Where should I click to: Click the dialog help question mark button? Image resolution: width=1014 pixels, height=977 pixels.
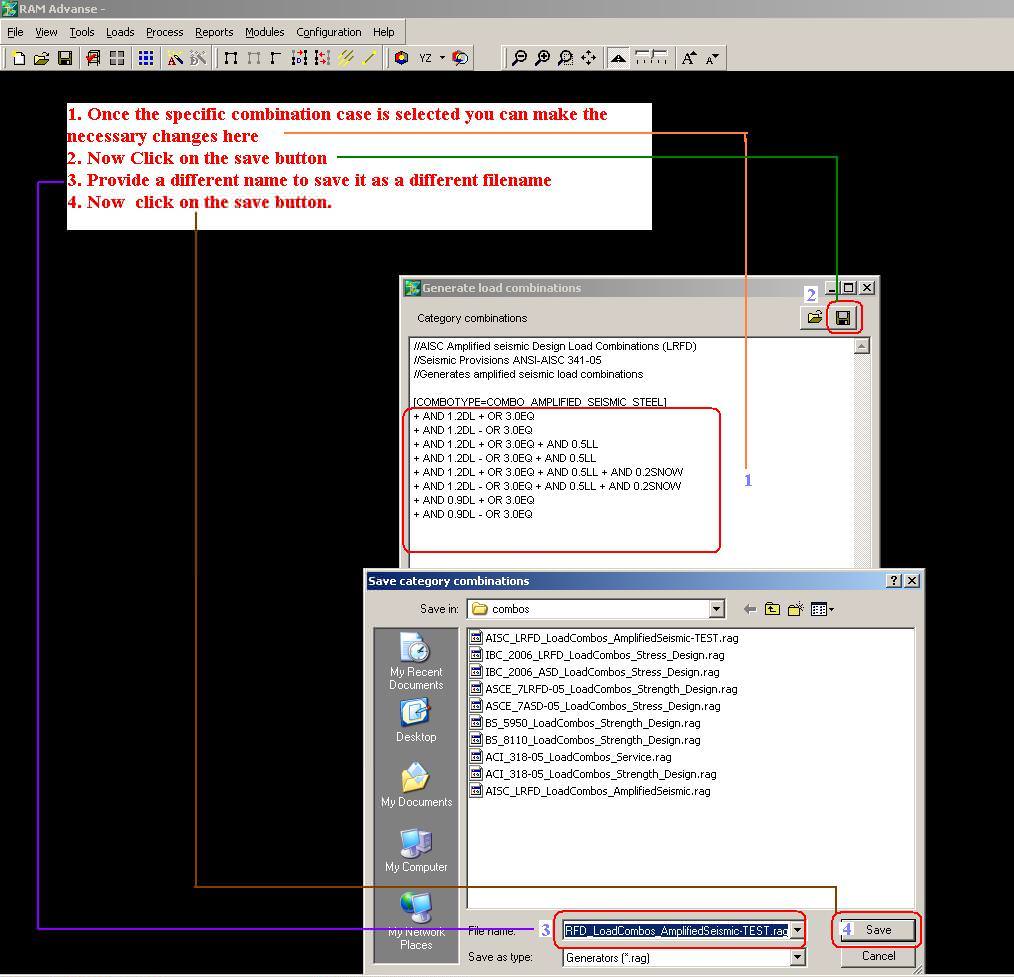[x=894, y=581]
